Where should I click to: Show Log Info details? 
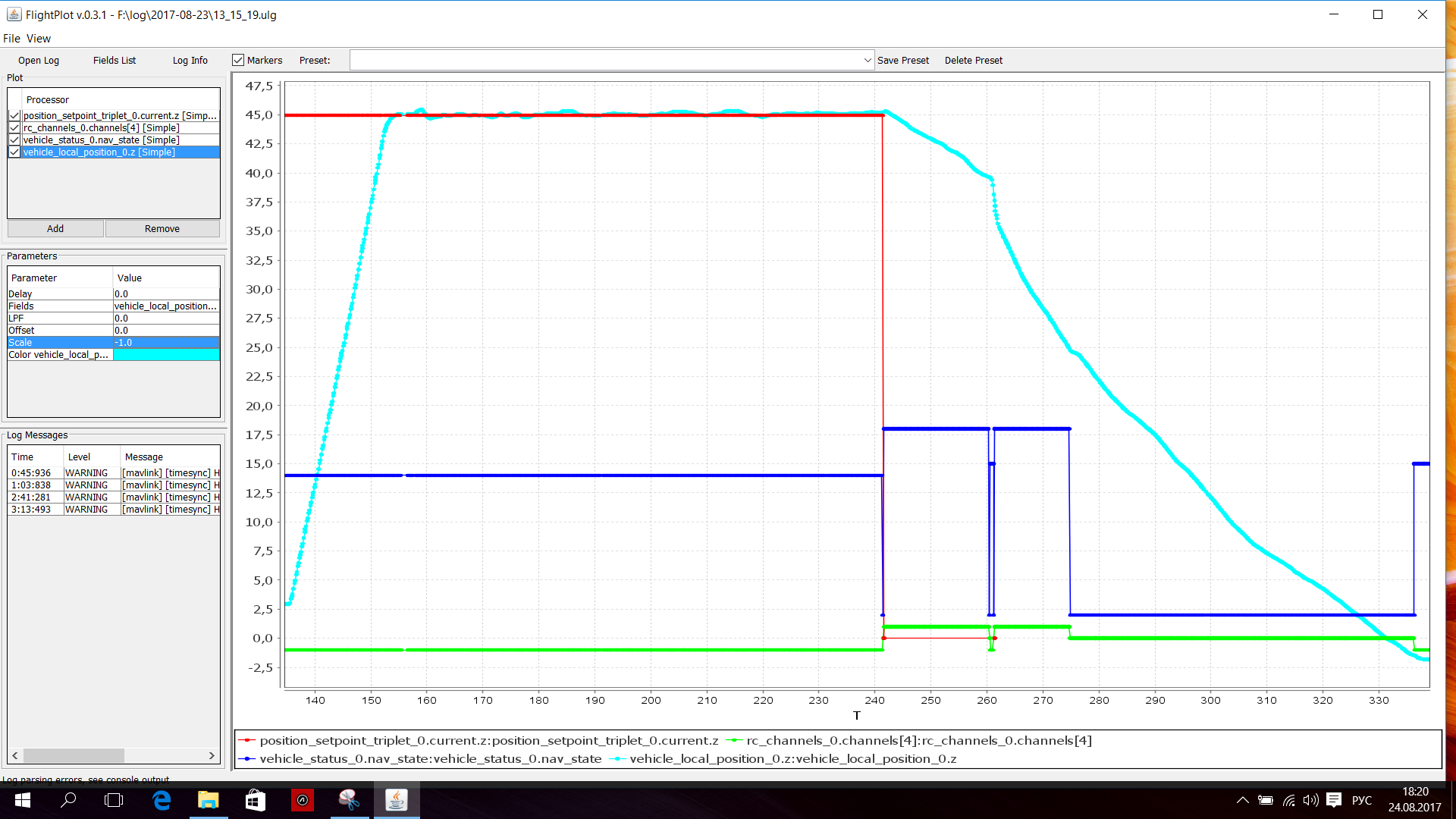pos(189,60)
